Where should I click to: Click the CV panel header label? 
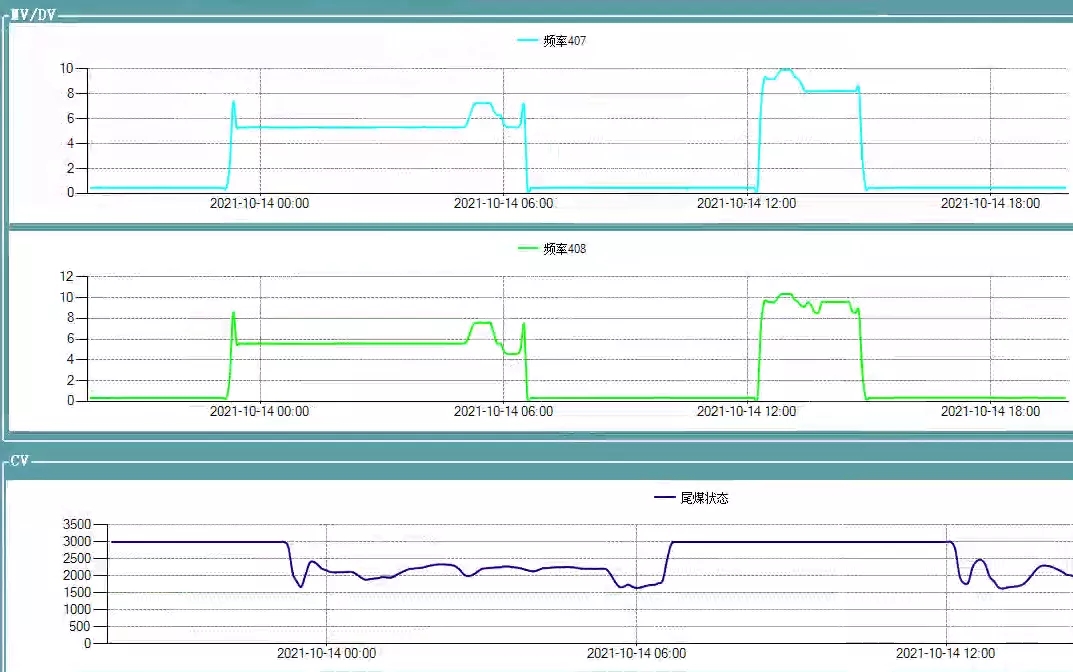pos(20,462)
